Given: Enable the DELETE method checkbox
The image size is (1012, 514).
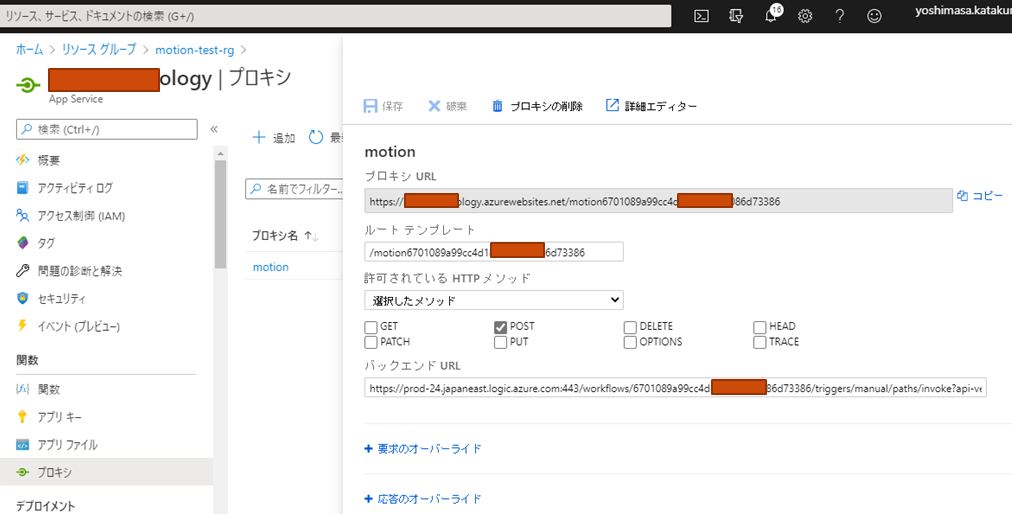Looking at the screenshot, I should [630, 327].
